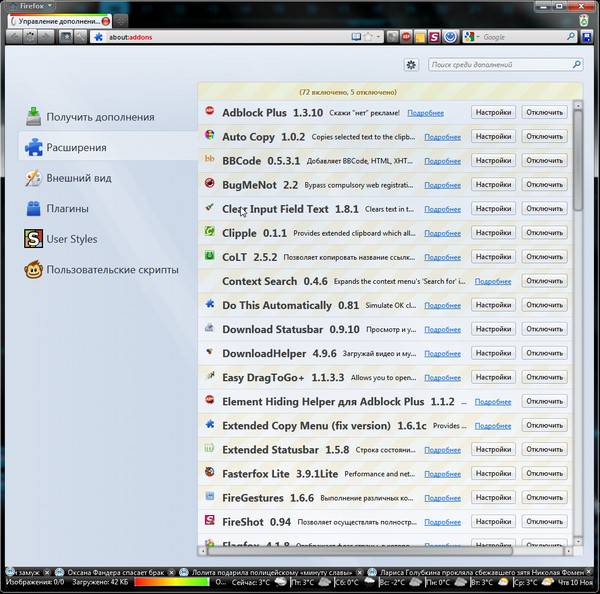Image resolution: width=600 pixels, height=594 pixels.
Task: Click the Adblock Plus extension icon in list
Action: pyautogui.click(x=209, y=111)
